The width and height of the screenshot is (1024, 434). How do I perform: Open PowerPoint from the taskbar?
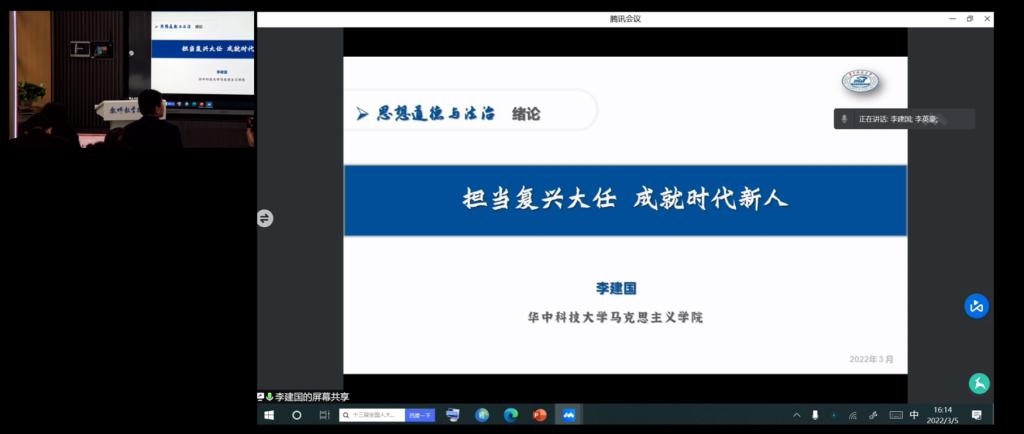540,415
